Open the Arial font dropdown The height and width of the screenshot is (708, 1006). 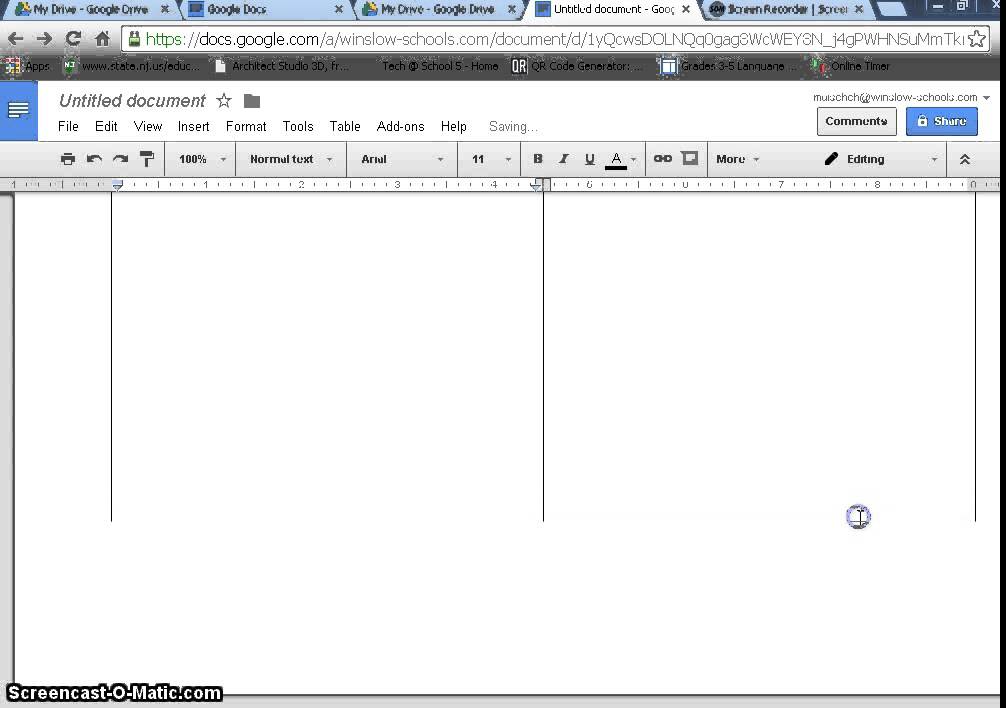(402, 159)
